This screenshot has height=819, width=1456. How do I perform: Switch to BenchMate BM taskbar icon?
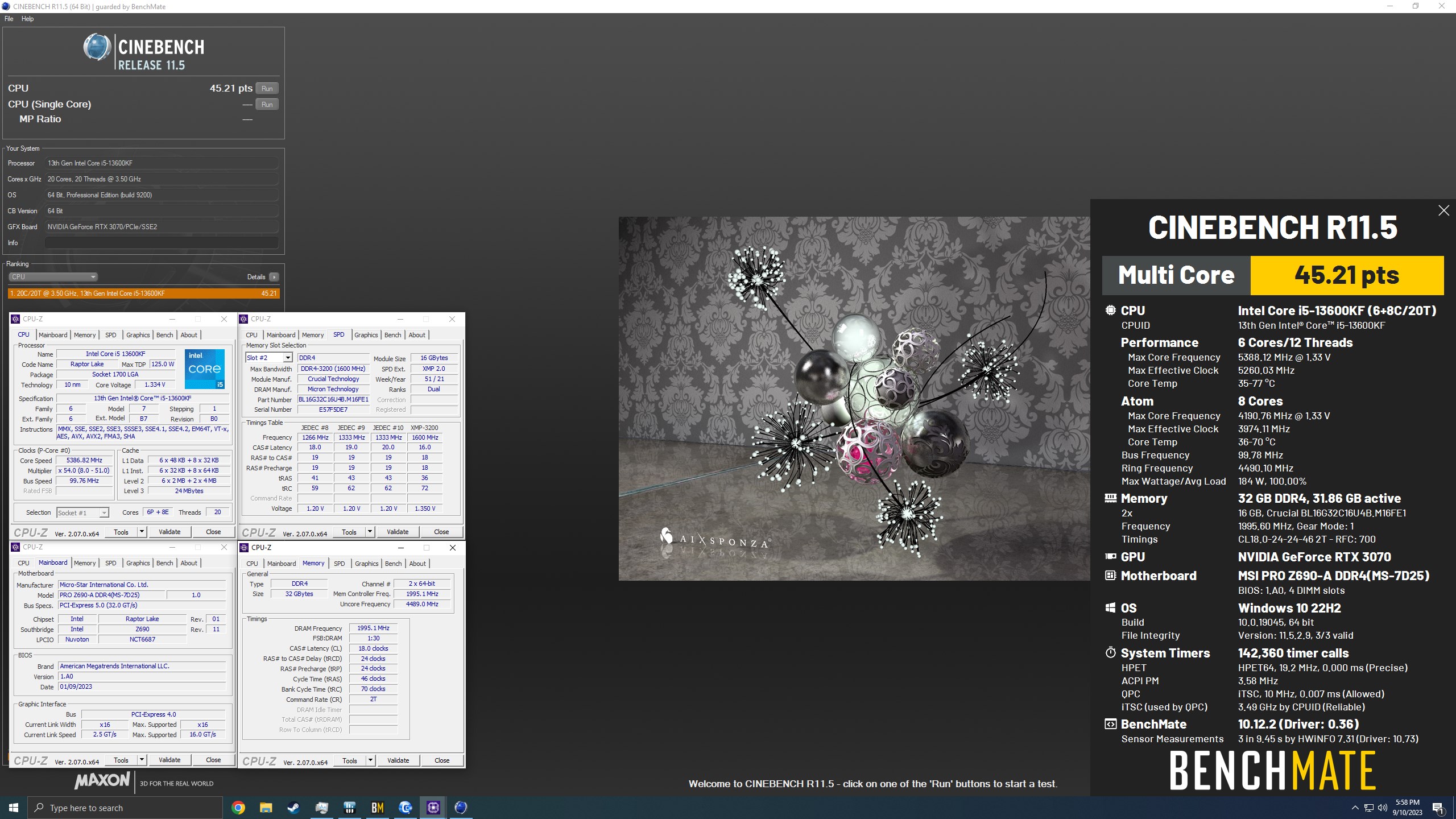coord(377,808)
